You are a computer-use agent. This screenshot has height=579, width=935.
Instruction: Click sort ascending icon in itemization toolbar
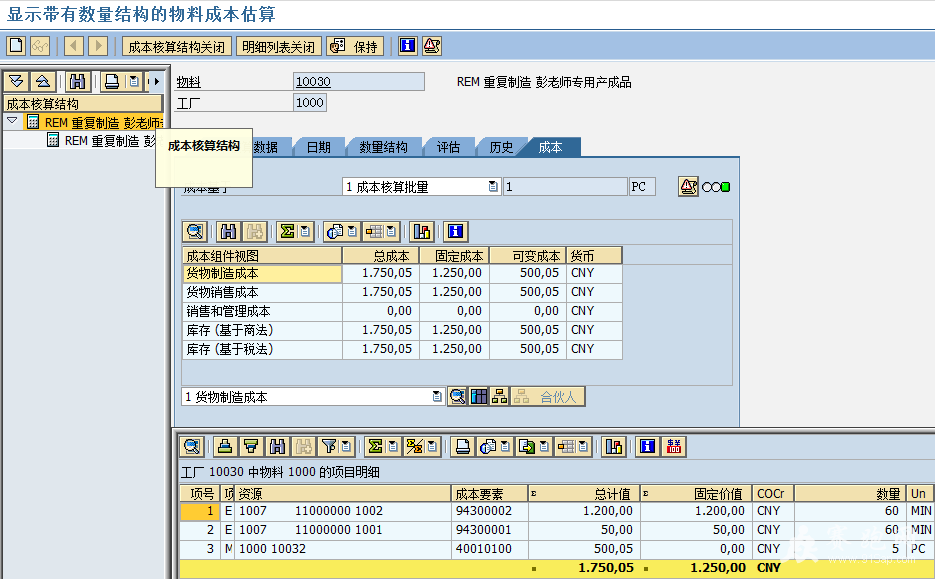point(225,446)
